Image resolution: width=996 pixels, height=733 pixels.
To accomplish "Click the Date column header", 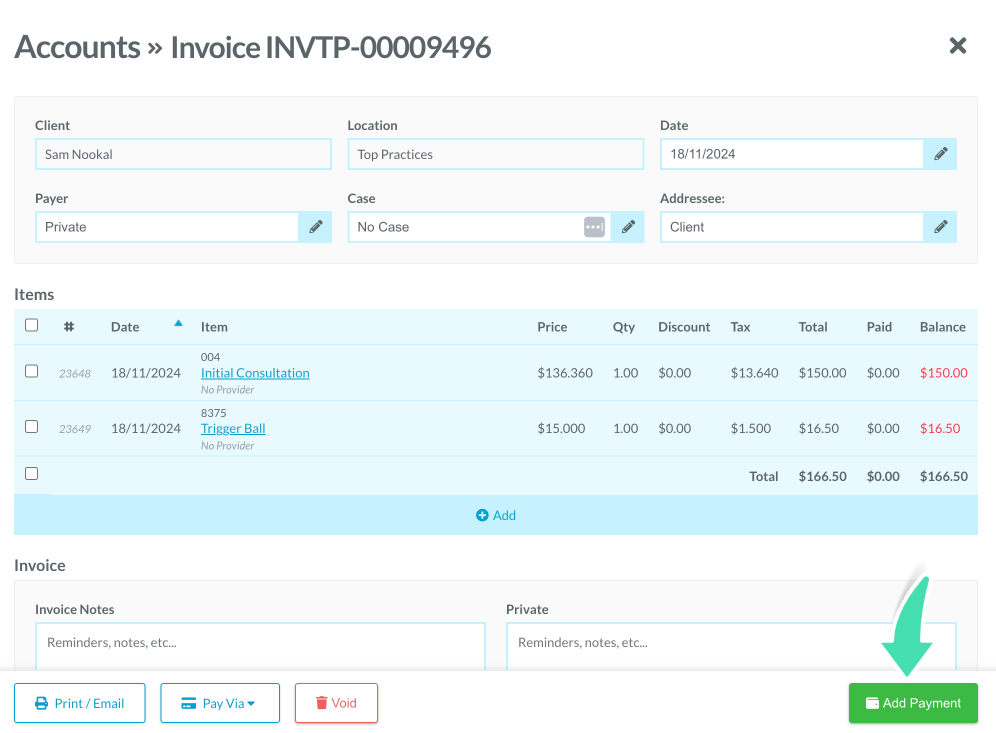I will click(x=125, y=326).
